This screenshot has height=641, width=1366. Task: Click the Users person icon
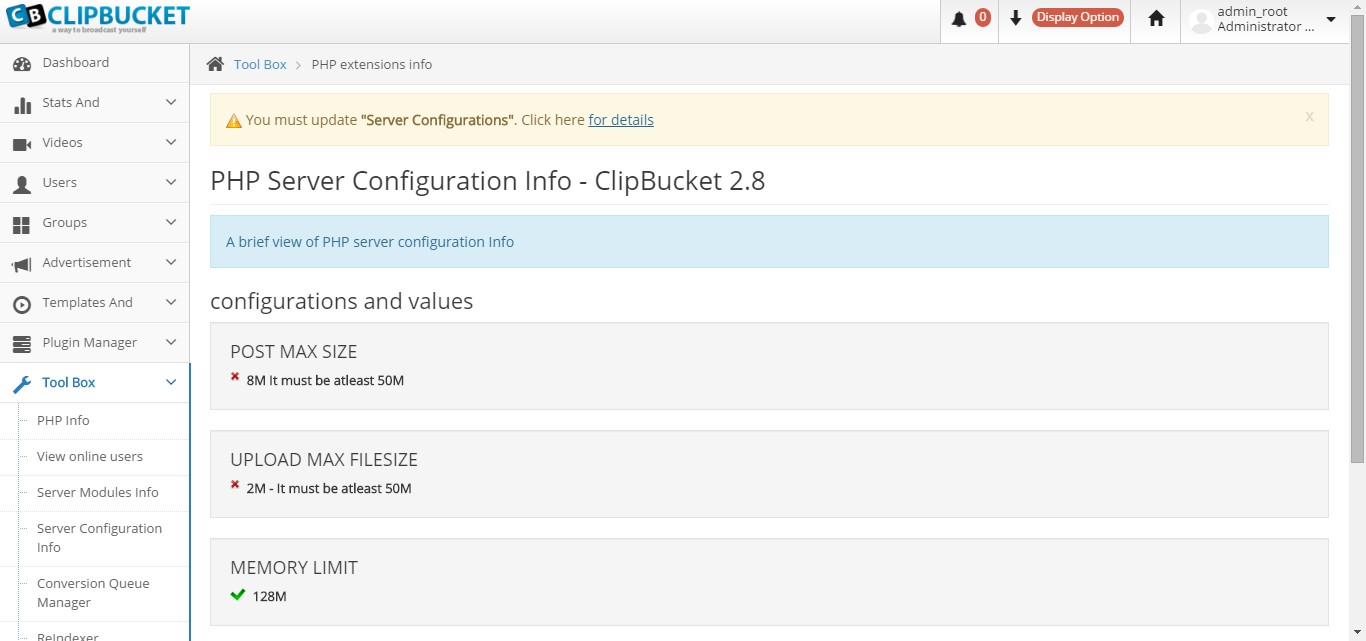tap(22, 184)
